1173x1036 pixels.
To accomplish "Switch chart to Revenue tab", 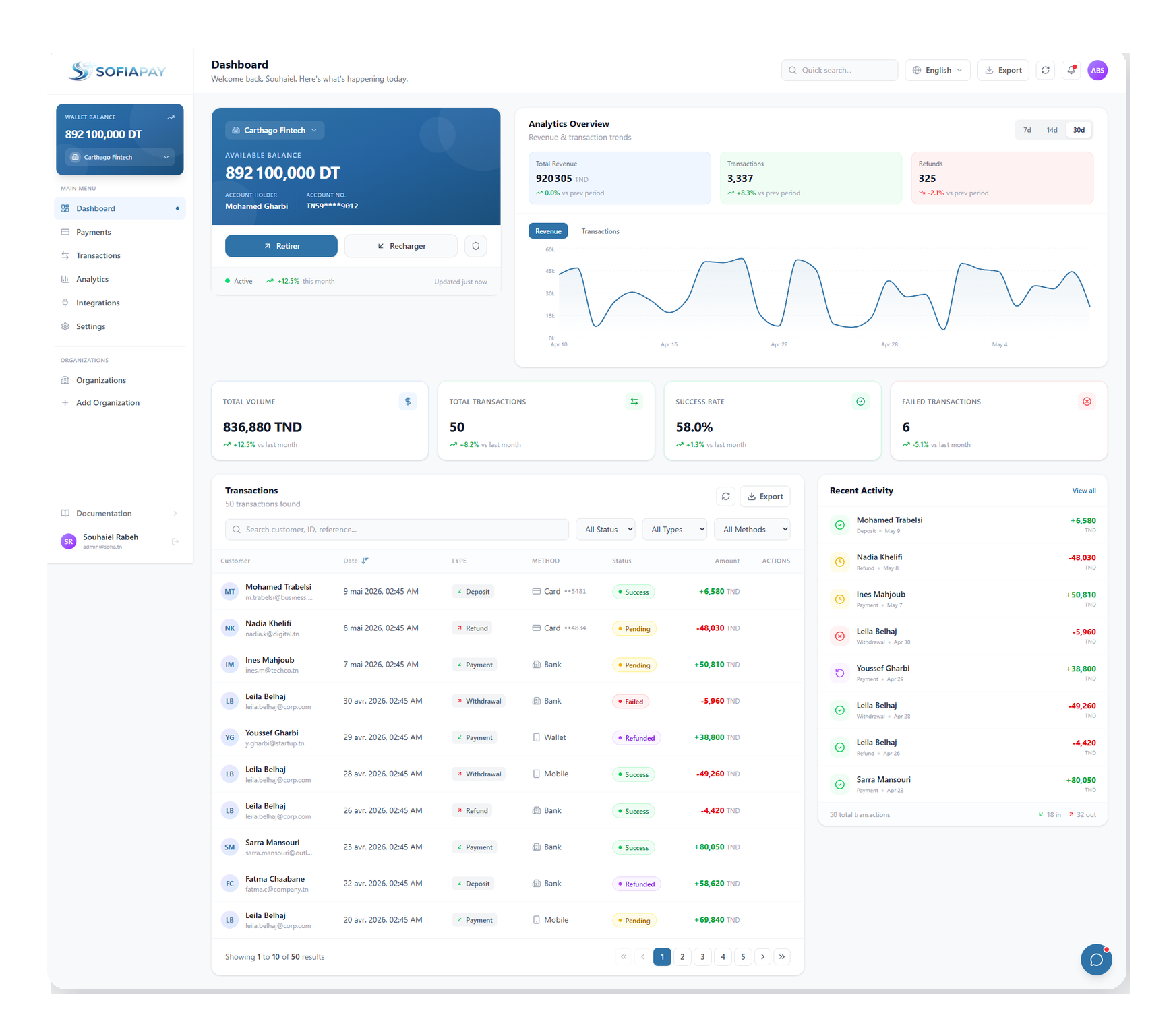I will click(548, 231).
